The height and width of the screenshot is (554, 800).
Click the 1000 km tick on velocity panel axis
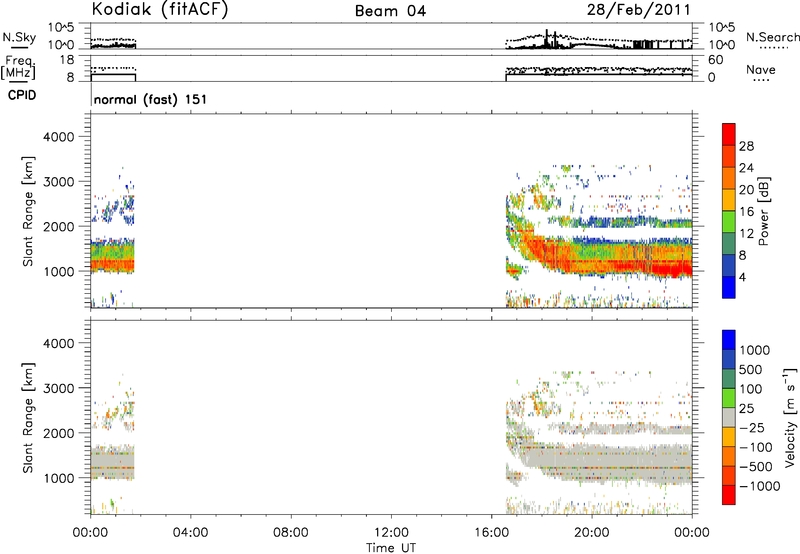click(59, 478)
